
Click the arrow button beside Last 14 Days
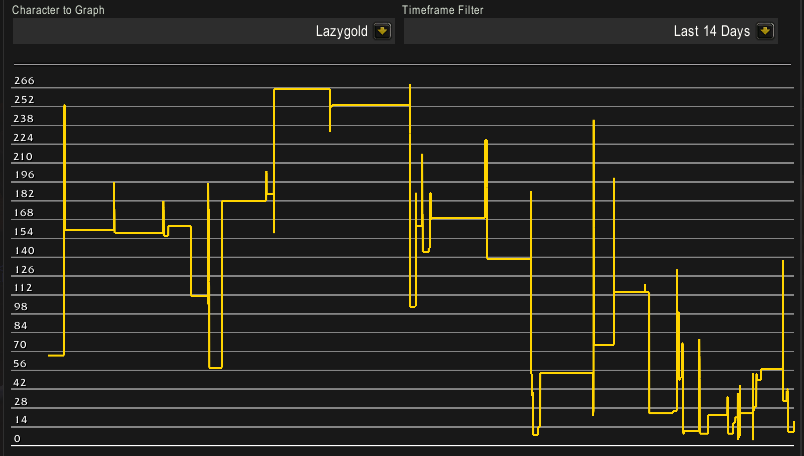pyautogui.click(x=765, y=31)
